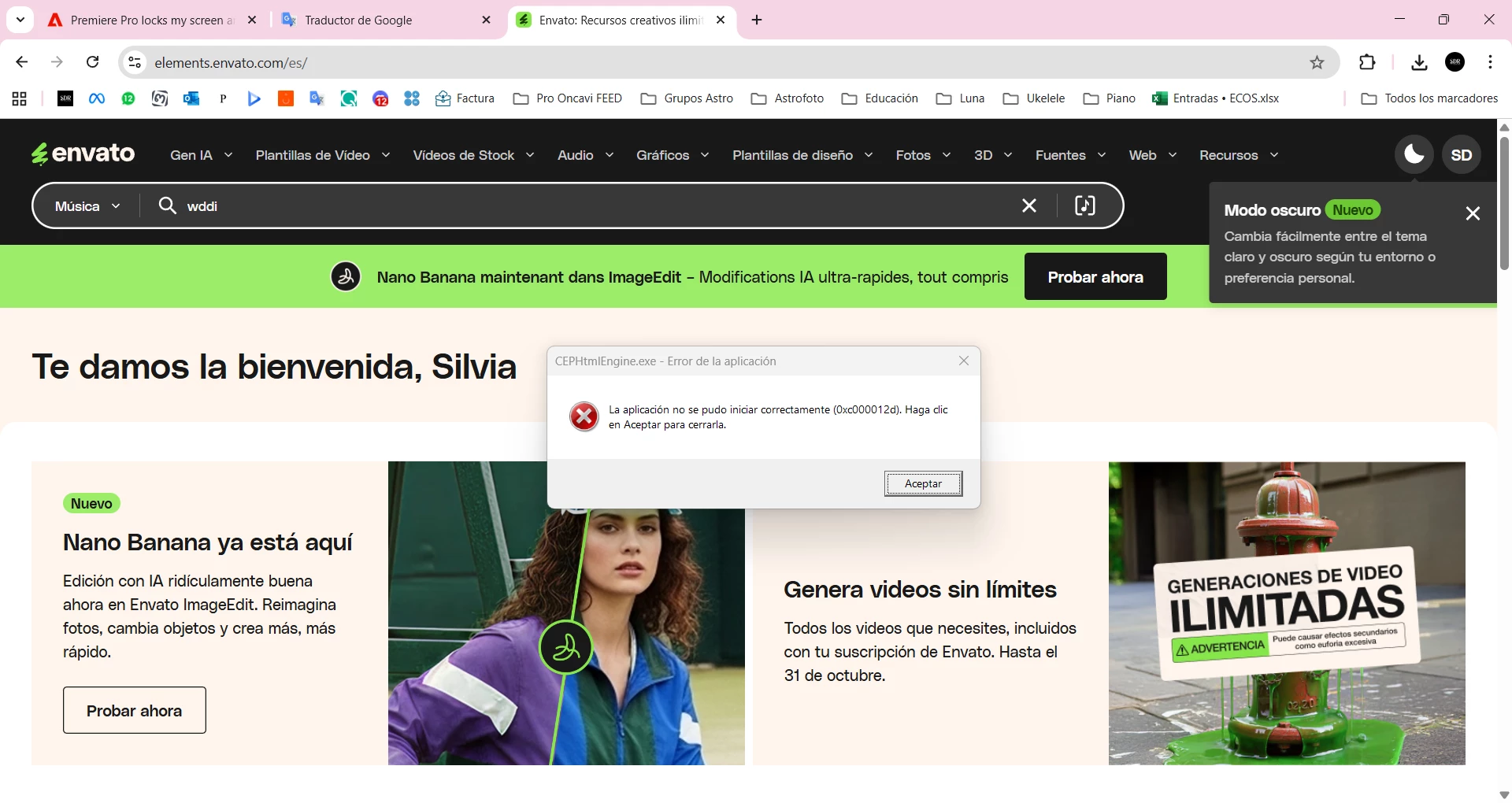Bookmark this page with the star icon
The height and width of the screenshot is (803, 1512).
point(1317,63)
